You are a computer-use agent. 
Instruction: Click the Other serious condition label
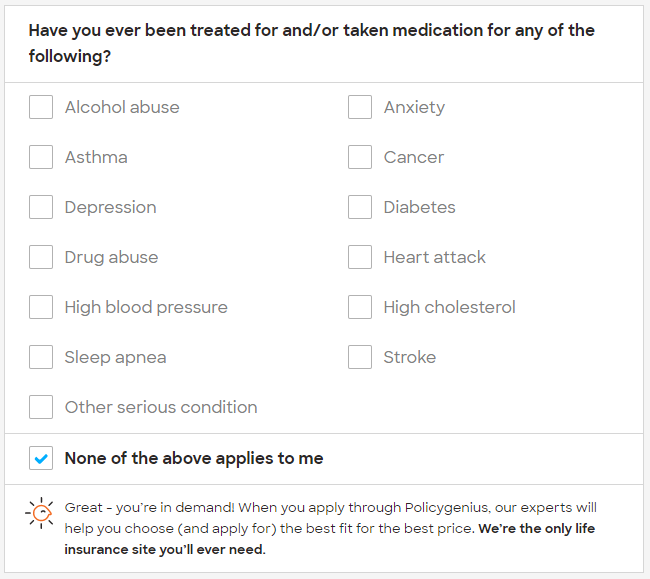click(161, 407)
